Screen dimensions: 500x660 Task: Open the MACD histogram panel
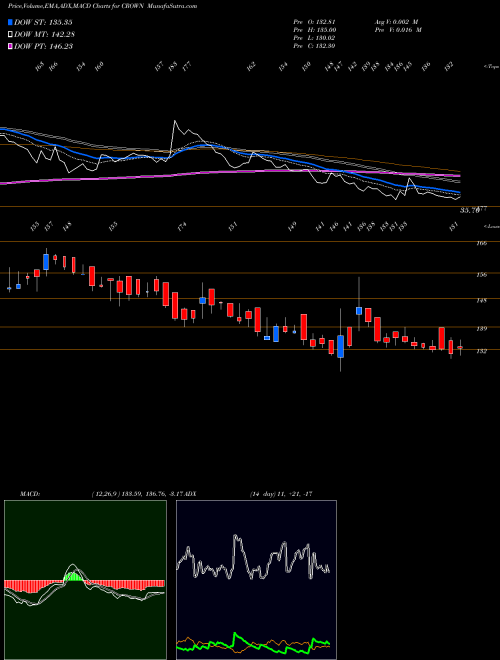(85, 580)
